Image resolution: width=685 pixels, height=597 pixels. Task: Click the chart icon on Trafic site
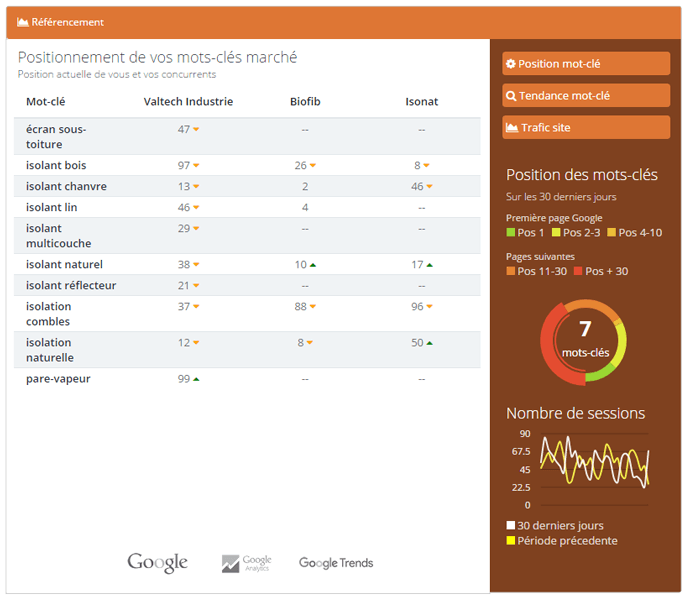[512, 128]
